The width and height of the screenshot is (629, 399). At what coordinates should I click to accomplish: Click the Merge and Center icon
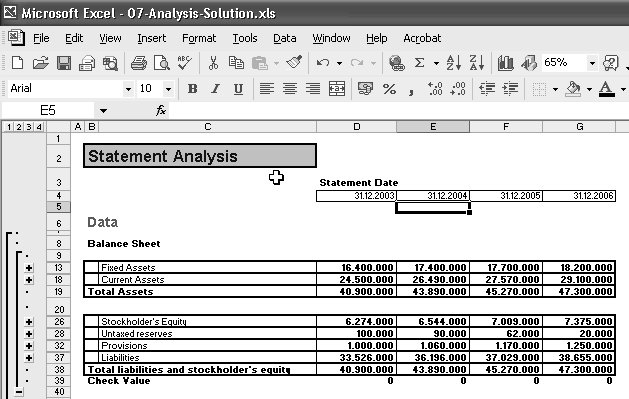pos(337,88)
